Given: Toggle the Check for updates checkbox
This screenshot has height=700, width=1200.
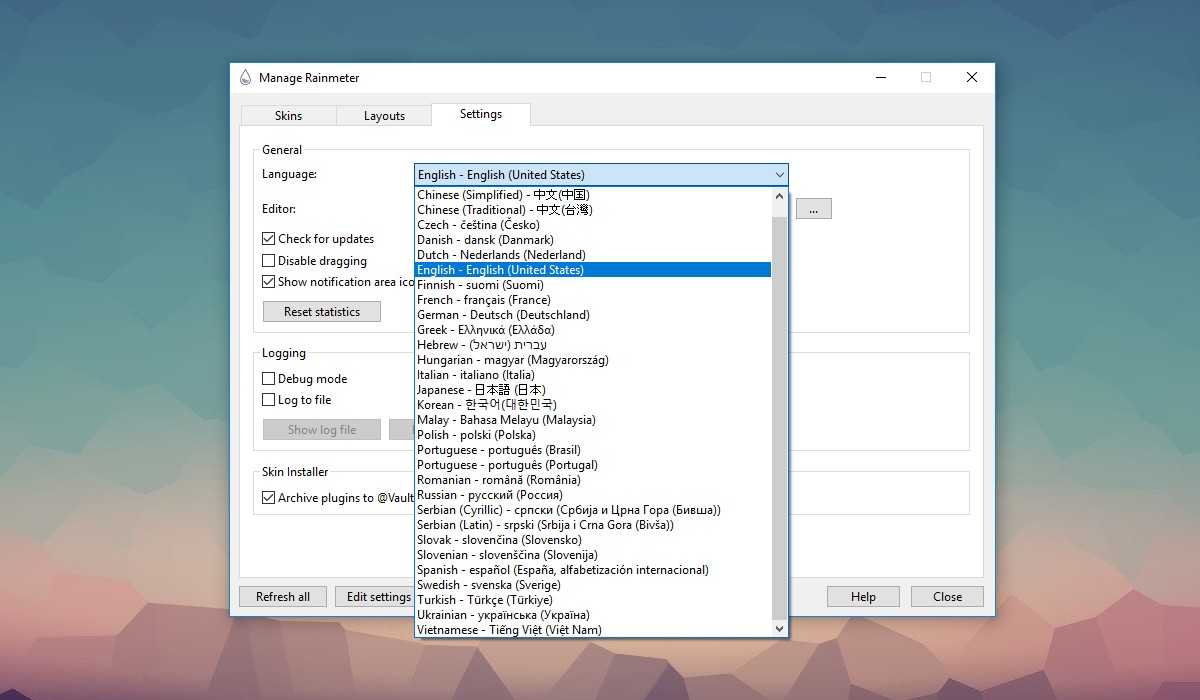Looking at the screenshot, I should (269, 239).
